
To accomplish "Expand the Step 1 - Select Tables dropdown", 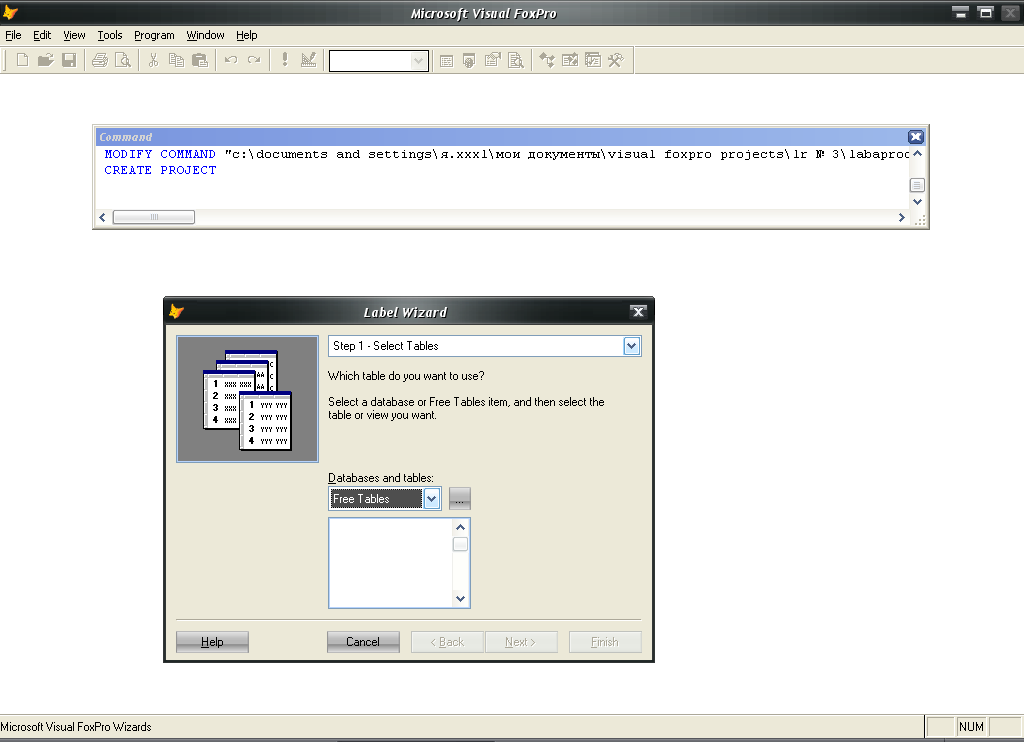I will click(x=632, y=346).
